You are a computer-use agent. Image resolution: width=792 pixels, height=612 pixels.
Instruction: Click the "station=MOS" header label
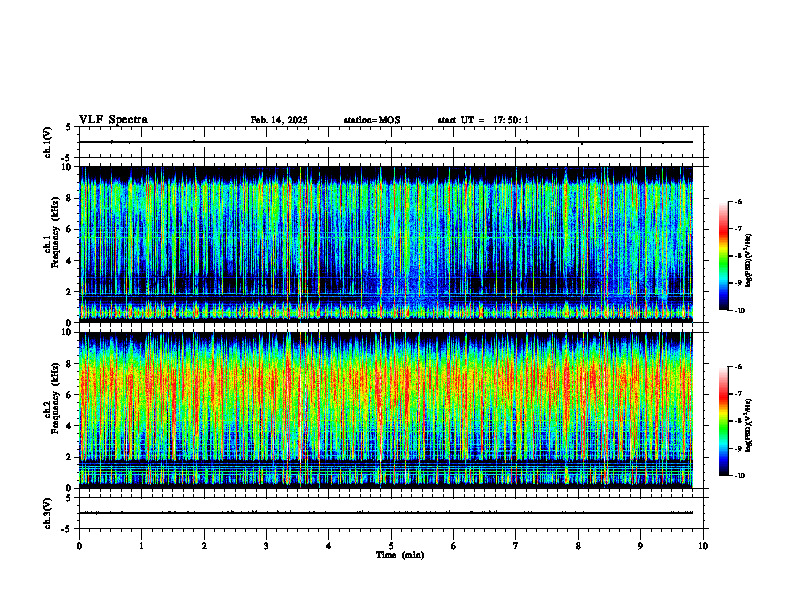click(x=372, y=120)
